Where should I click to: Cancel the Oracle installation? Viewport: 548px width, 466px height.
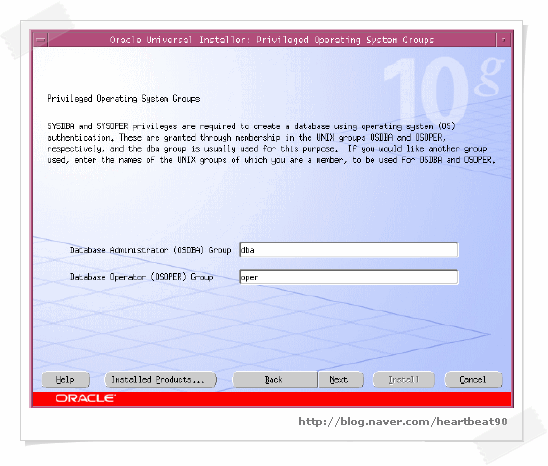[473, 380]
